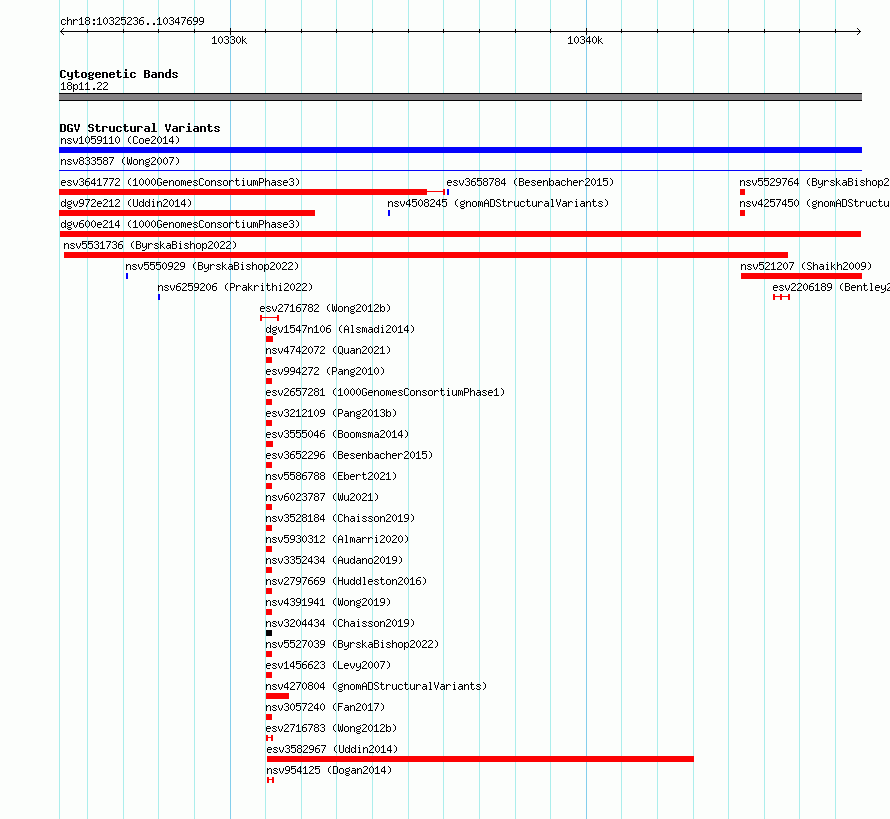Open nsv2797669 (Huddleston2016) label
Screen dimensions: 890x819
pyautogui.click(x=346, y=581)
